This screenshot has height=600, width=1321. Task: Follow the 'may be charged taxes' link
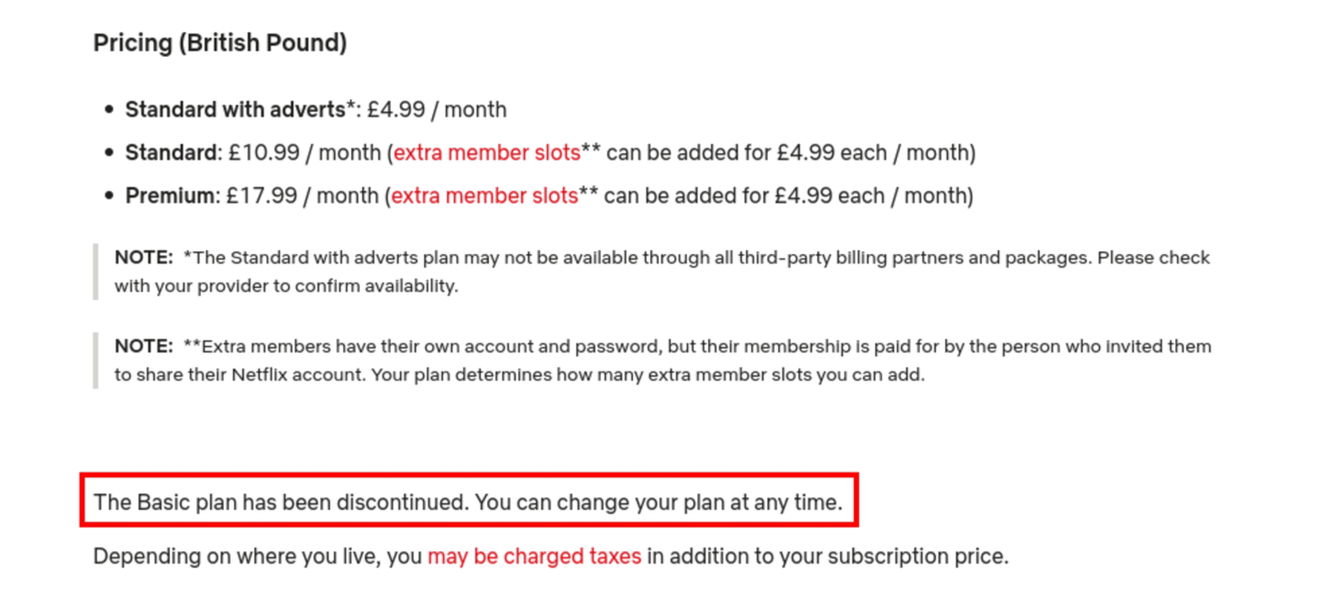pyautogui.click(x=534, y=556)
